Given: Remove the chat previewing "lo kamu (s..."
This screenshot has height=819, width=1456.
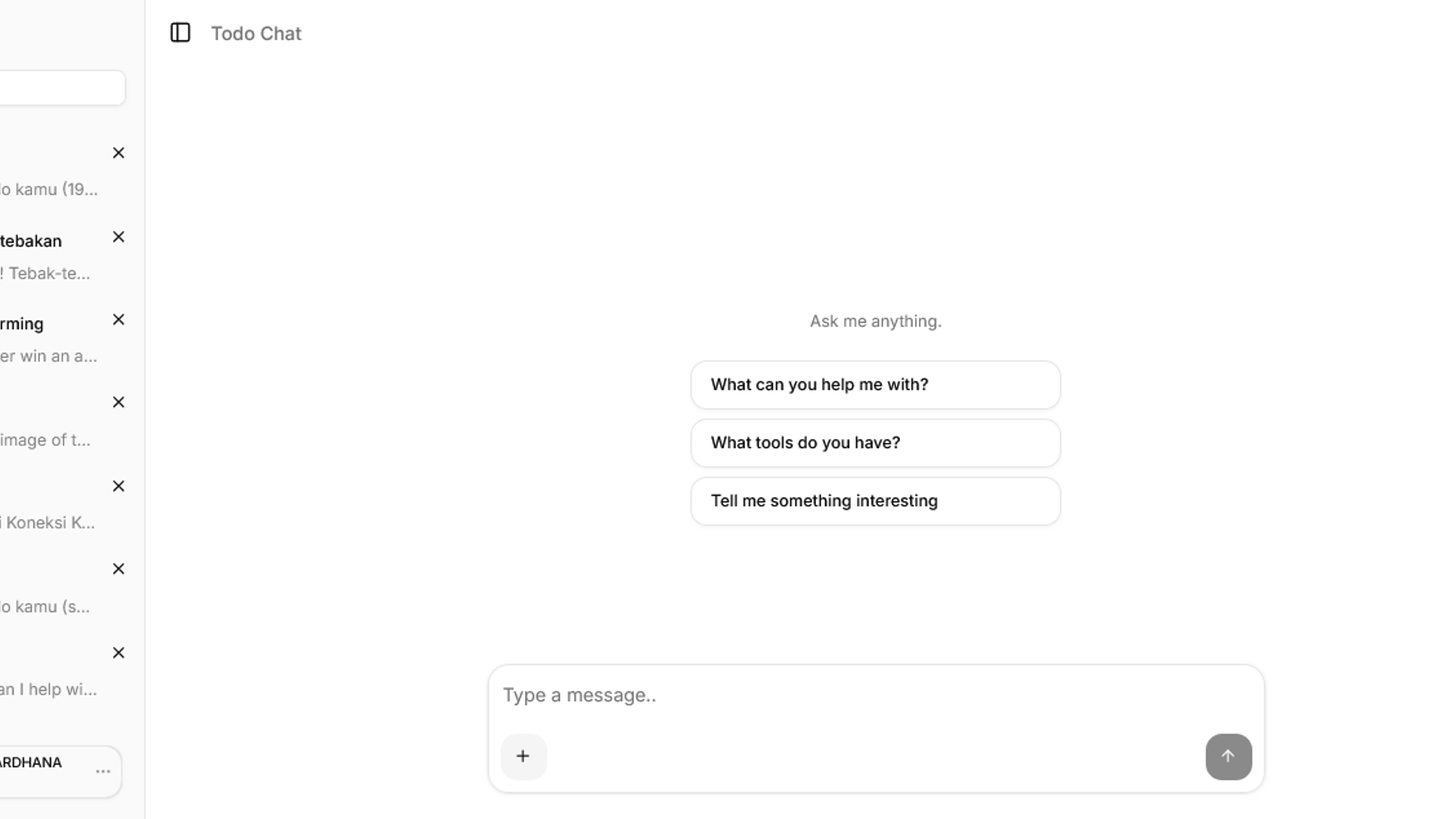Looking at the screenshot, I should pos(118,569).
